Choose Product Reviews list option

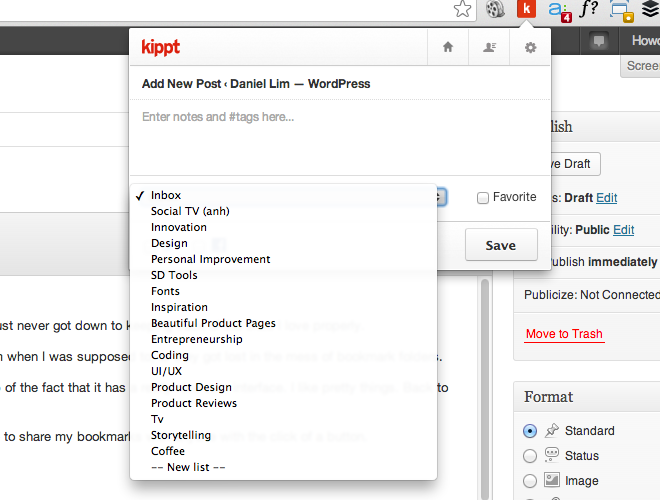(x=283, y=403)
